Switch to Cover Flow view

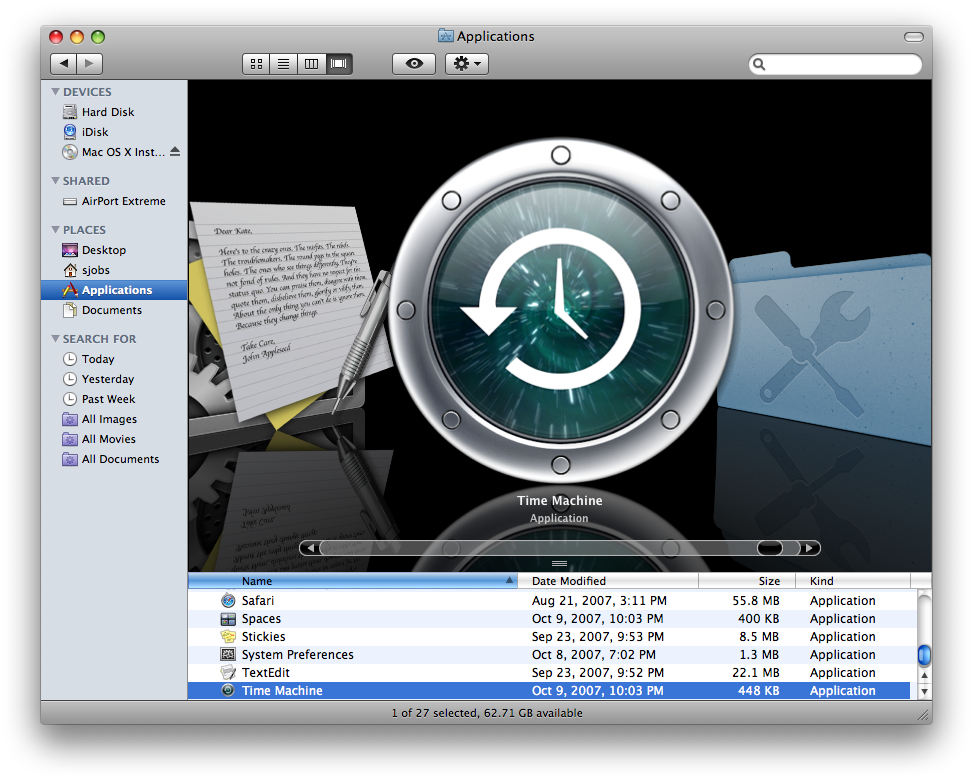click(339, 63)
